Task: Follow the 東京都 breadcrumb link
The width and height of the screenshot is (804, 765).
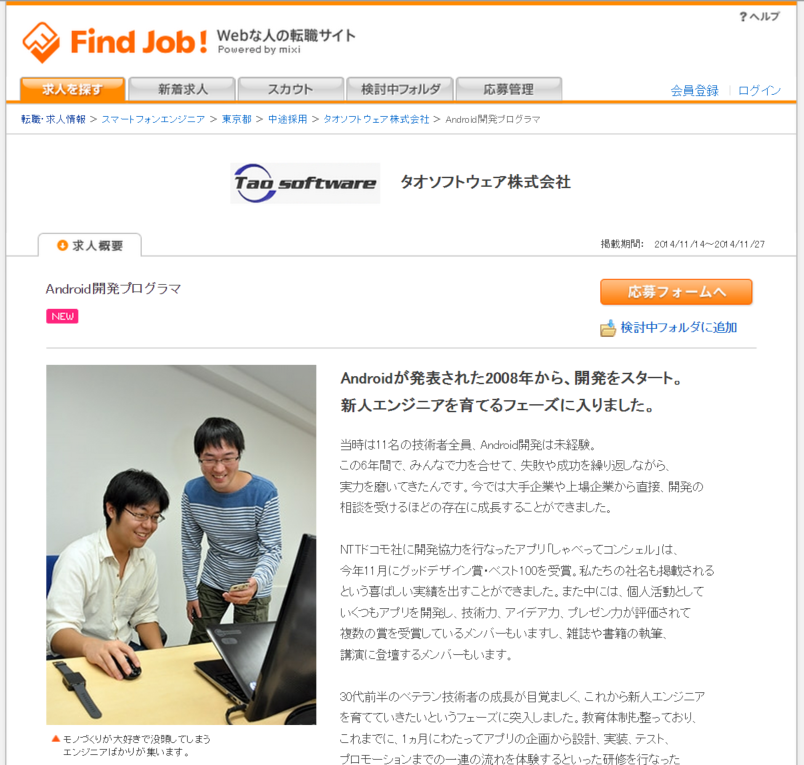Action: click(236, 119)
